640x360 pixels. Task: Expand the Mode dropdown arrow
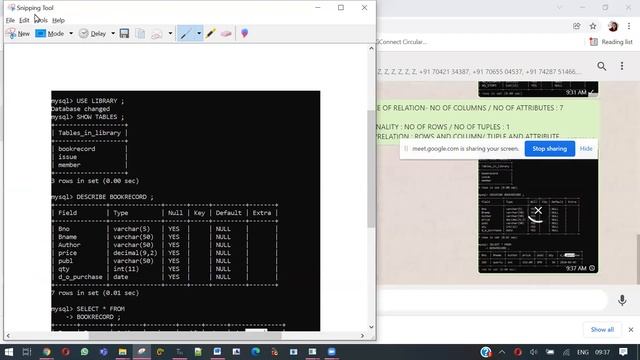coord(71,33)
